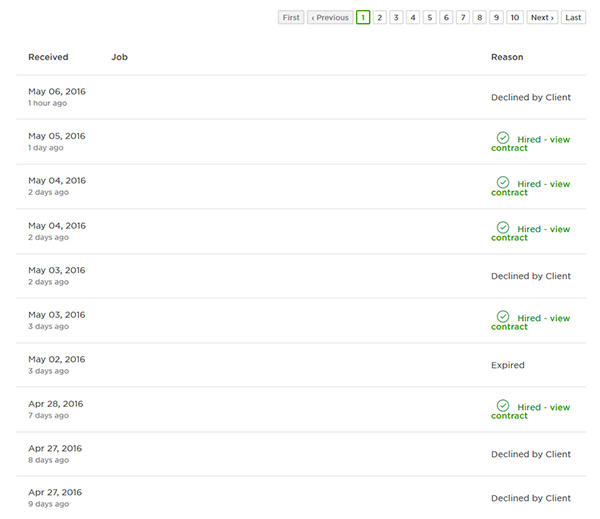Select the May 06, 2016 row date
Screen dimensions: 600x519
click(57, 91)
